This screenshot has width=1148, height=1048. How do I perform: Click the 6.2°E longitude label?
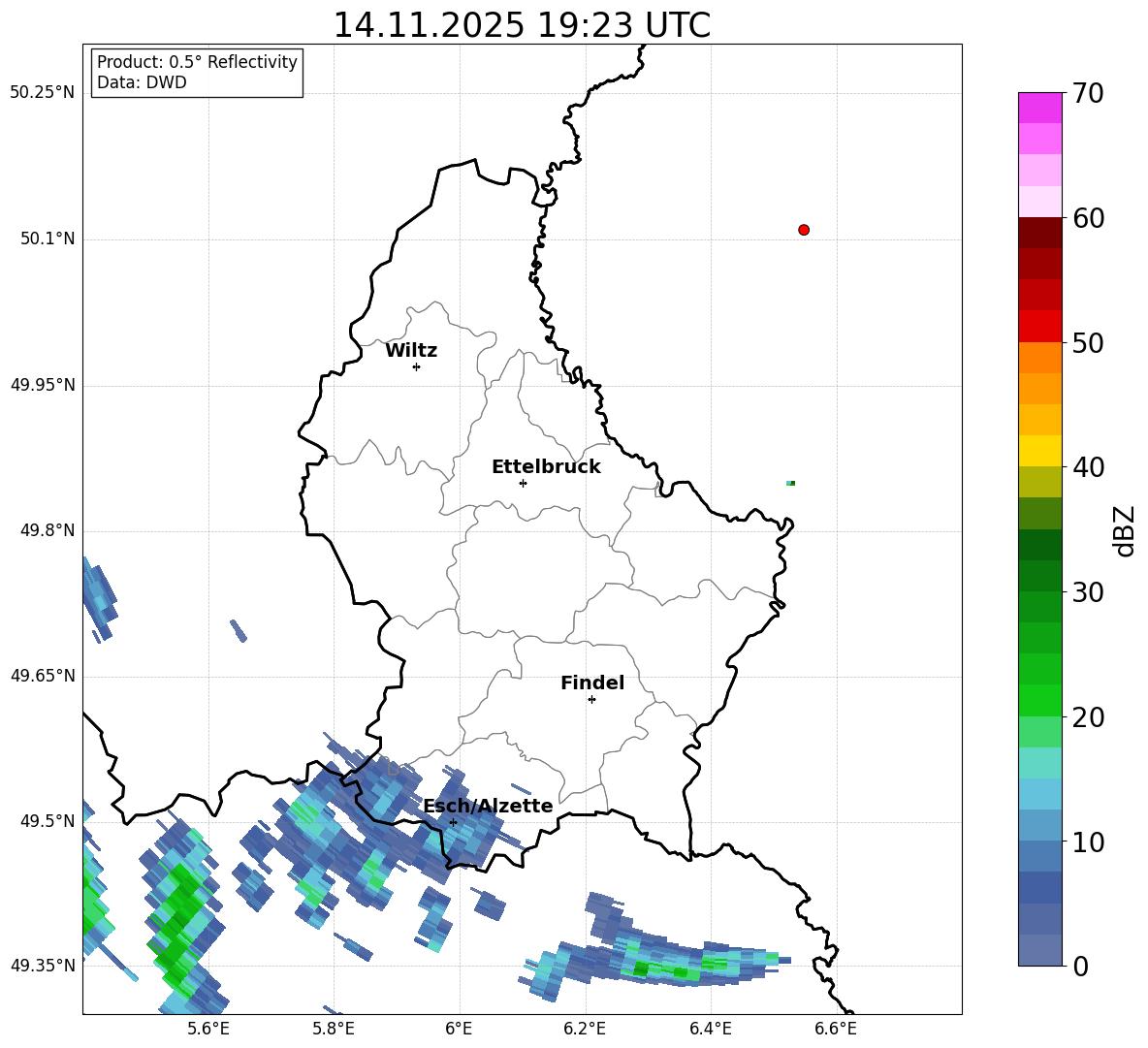tap(585, 1030)
